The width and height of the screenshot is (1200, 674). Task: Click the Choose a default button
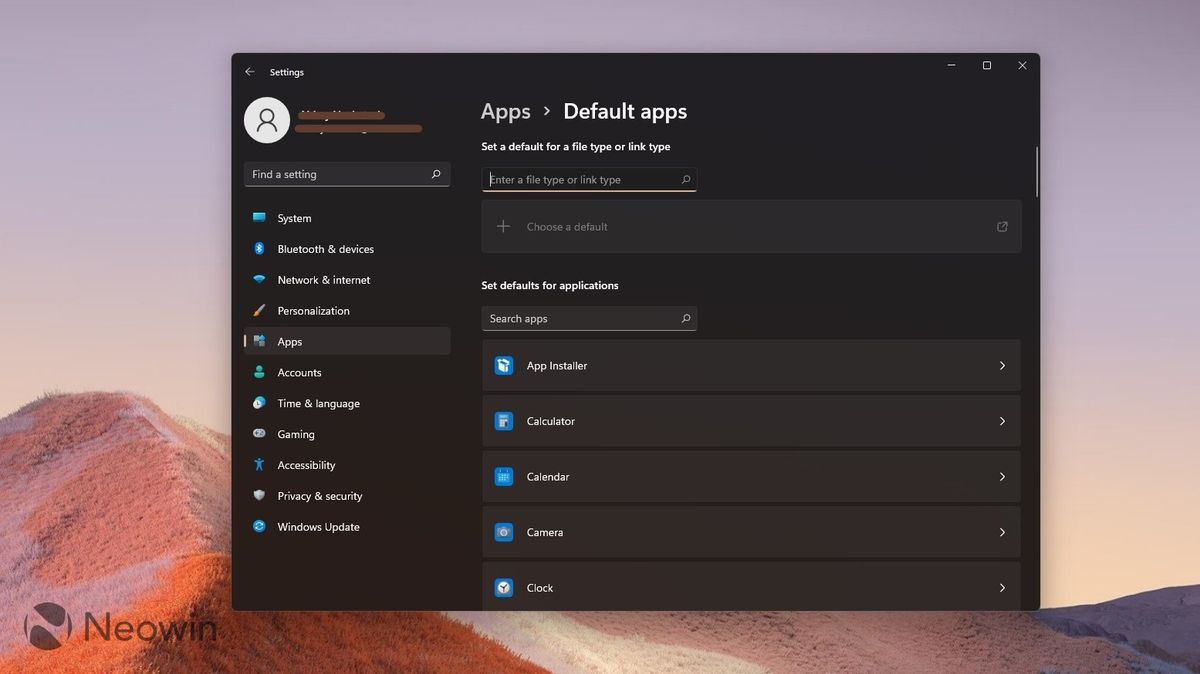pos(751,227)
